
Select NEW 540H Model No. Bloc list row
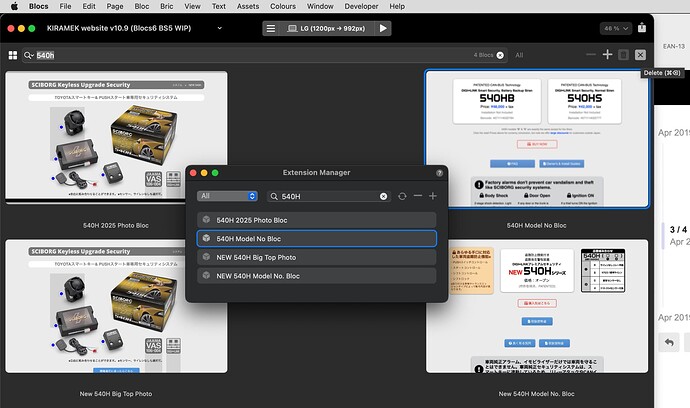click(317, 276)
